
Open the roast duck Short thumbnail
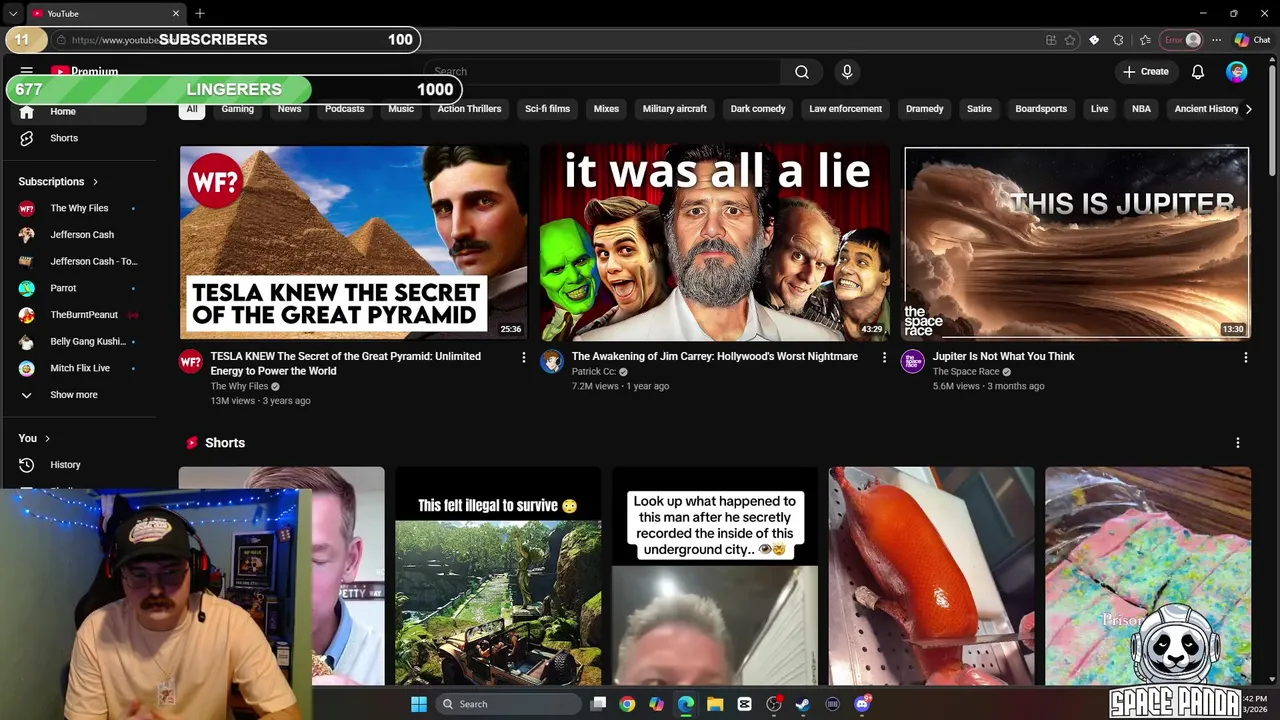[932, 577]
